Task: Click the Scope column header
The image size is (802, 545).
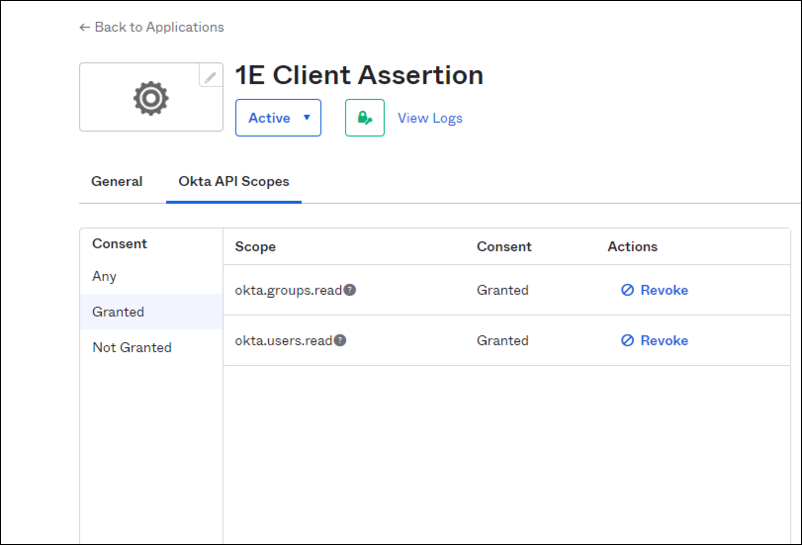Action: (255, 246)
